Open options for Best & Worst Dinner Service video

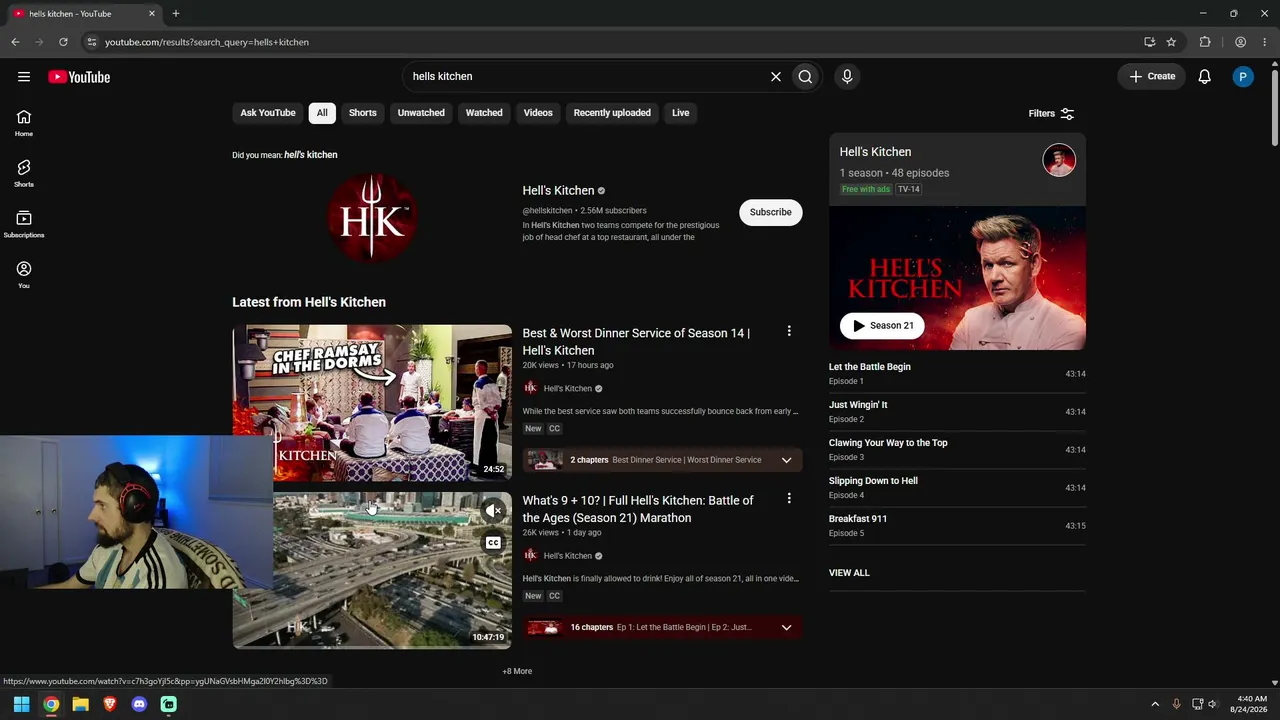[x=789, y=331]
